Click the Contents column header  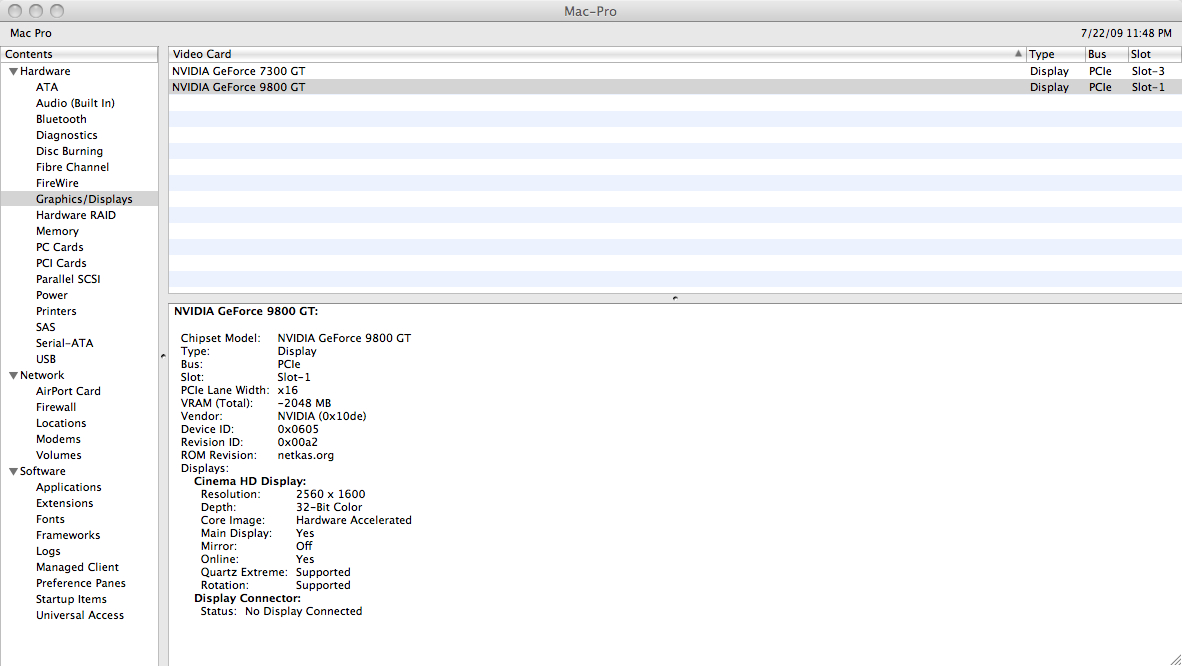coord(79,54)
